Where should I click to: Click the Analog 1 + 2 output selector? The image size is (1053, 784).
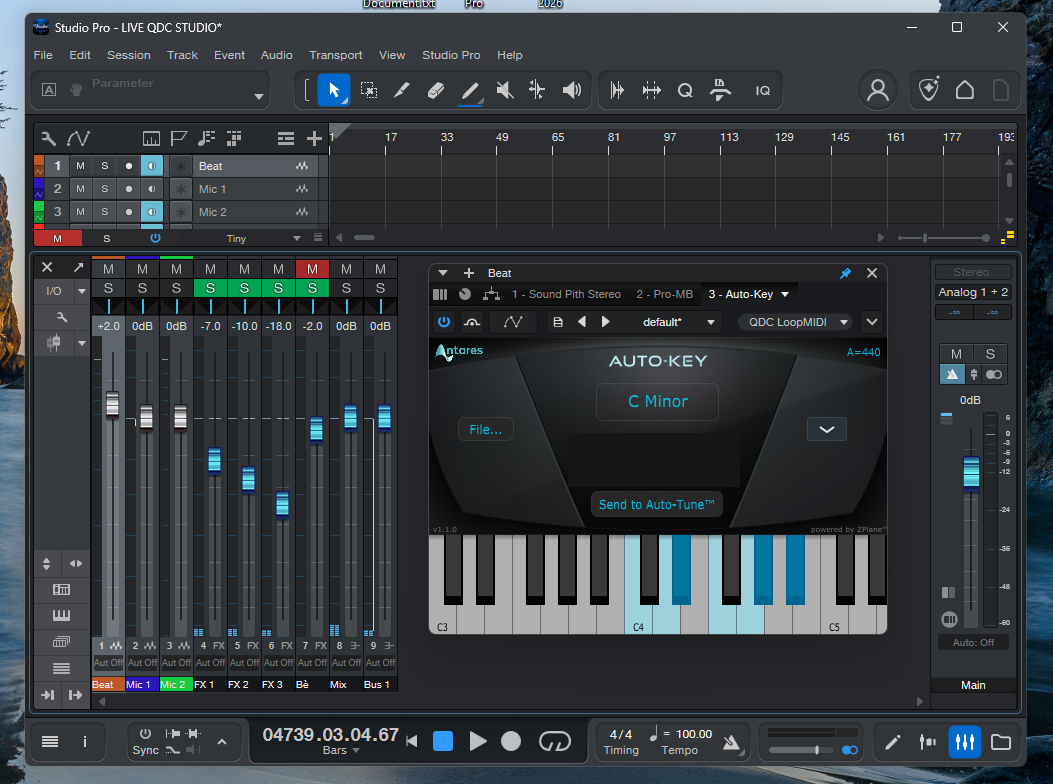972,292
